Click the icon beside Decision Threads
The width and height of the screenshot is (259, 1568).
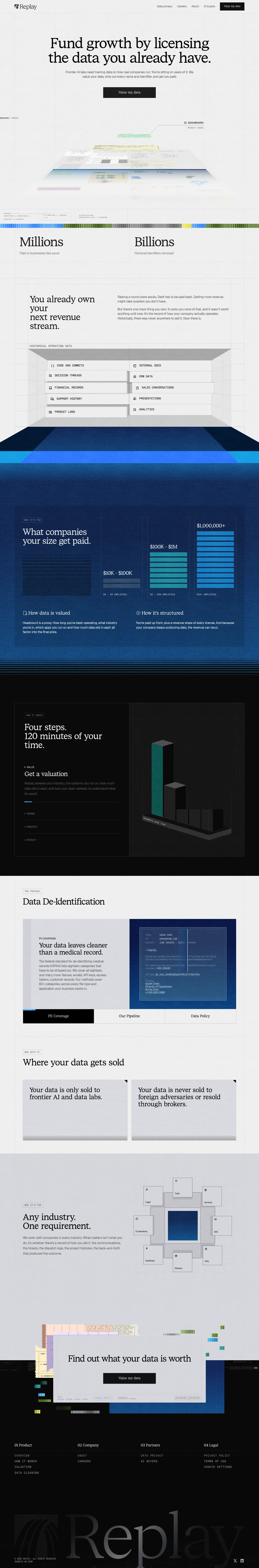coord(51,376)
